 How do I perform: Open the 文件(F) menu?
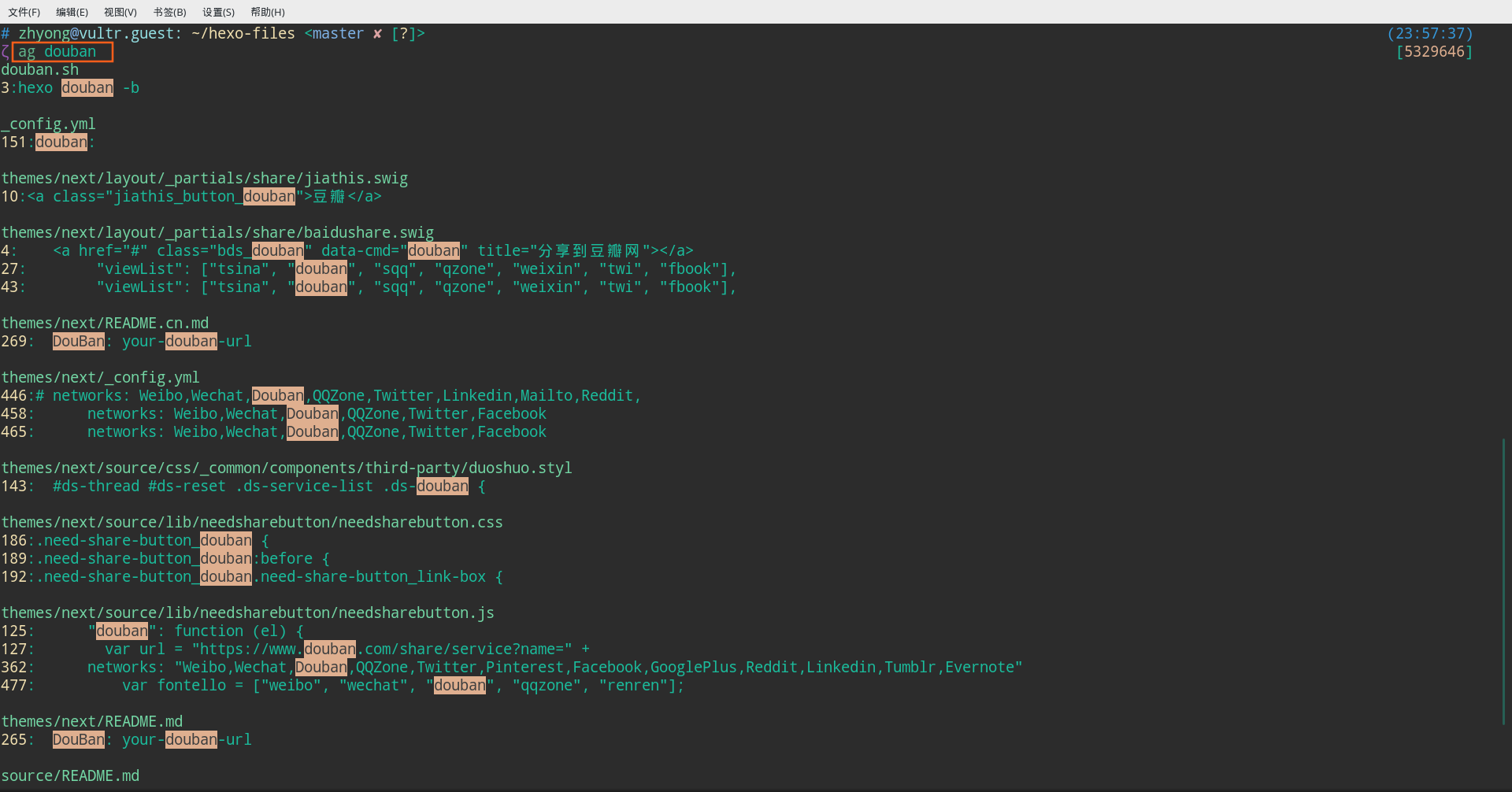24,12
